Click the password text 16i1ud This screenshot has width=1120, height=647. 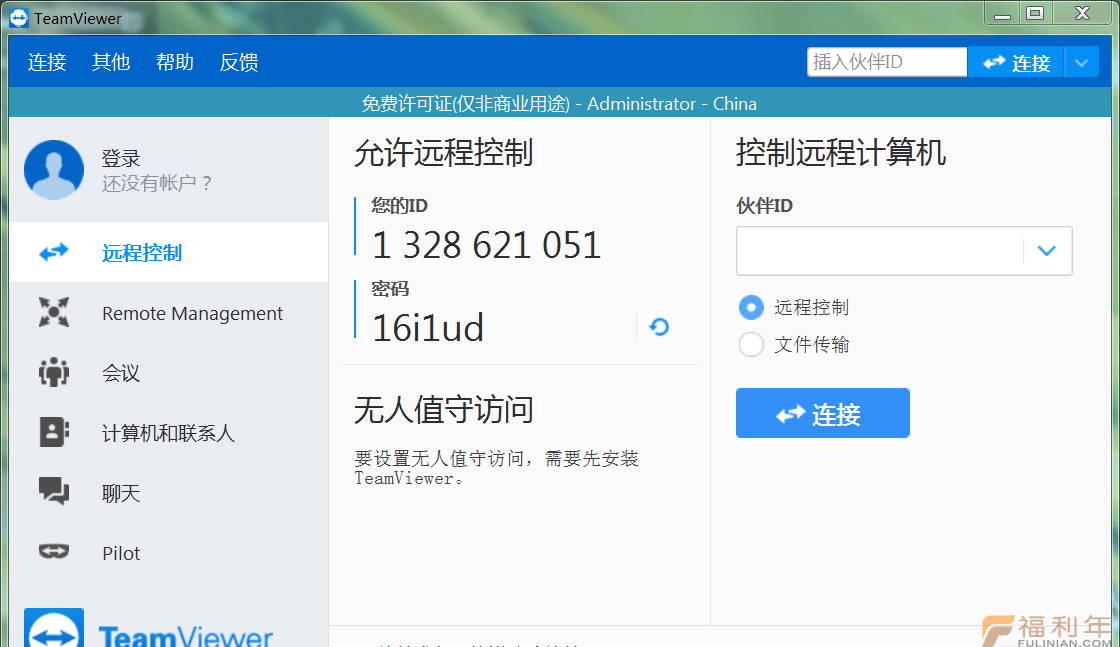click(x=428, y=328)
